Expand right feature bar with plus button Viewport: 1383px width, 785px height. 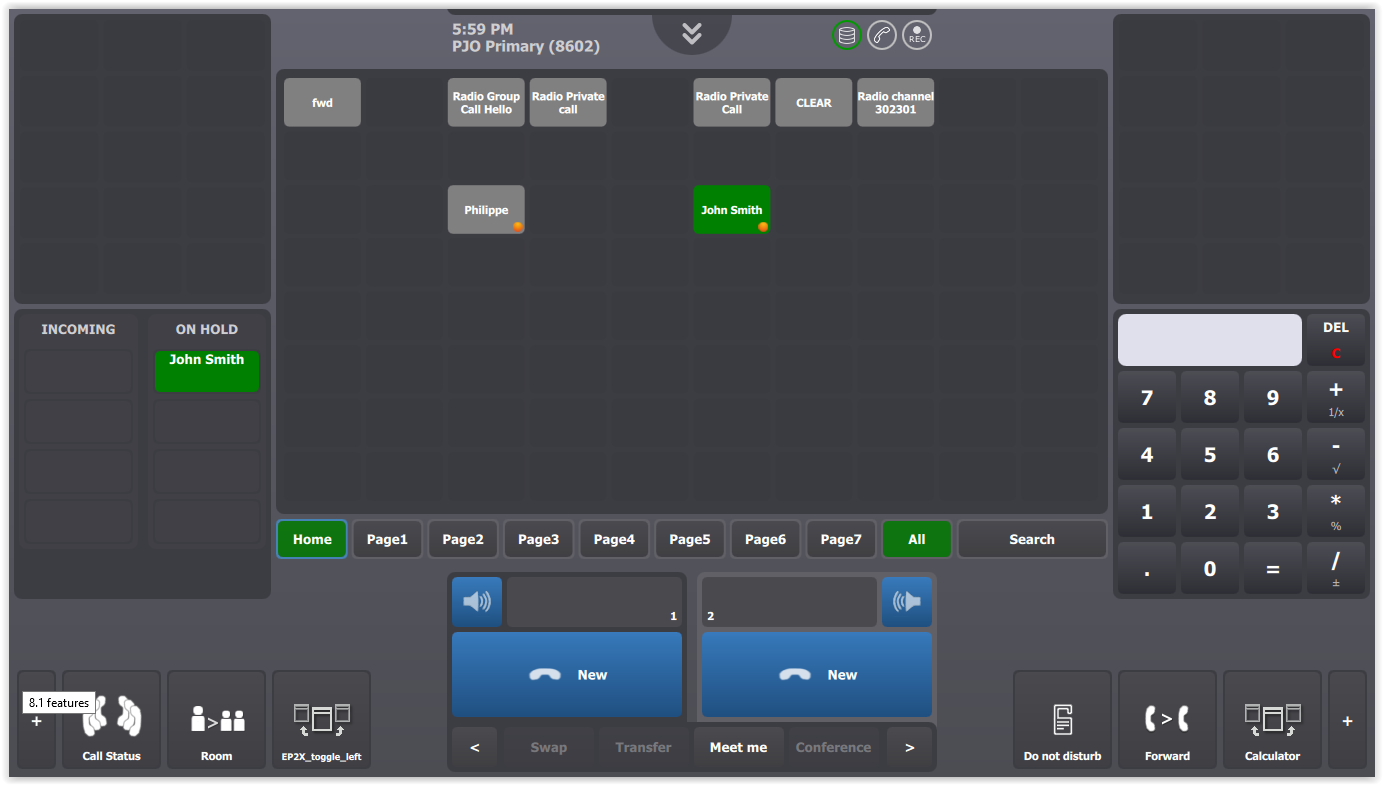click(1347, 721)
